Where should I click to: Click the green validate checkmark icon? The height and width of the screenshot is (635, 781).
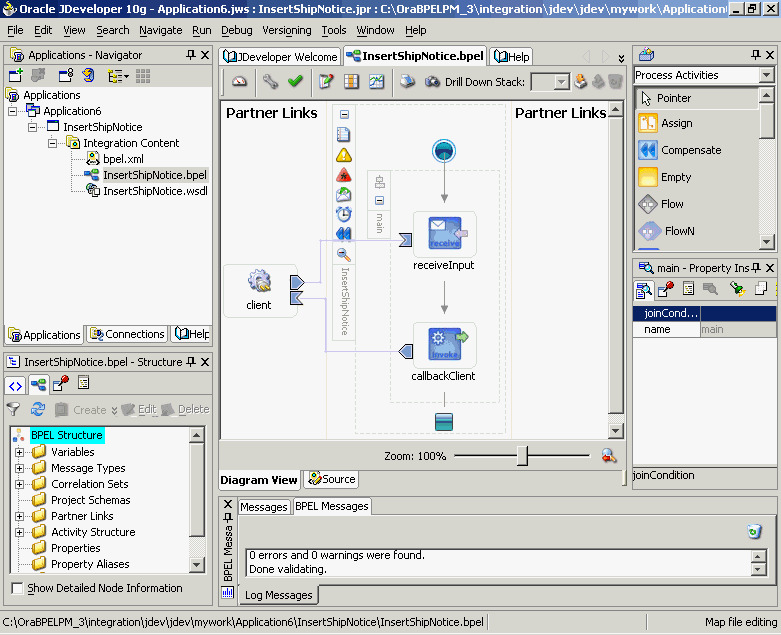(x=295, y=81)
